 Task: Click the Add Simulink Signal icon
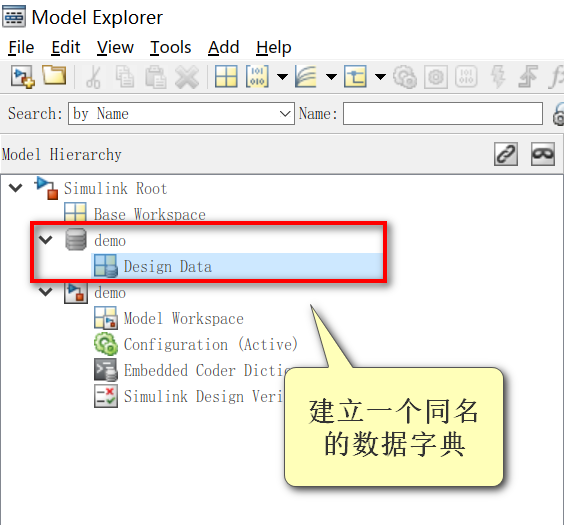point(306,76)
